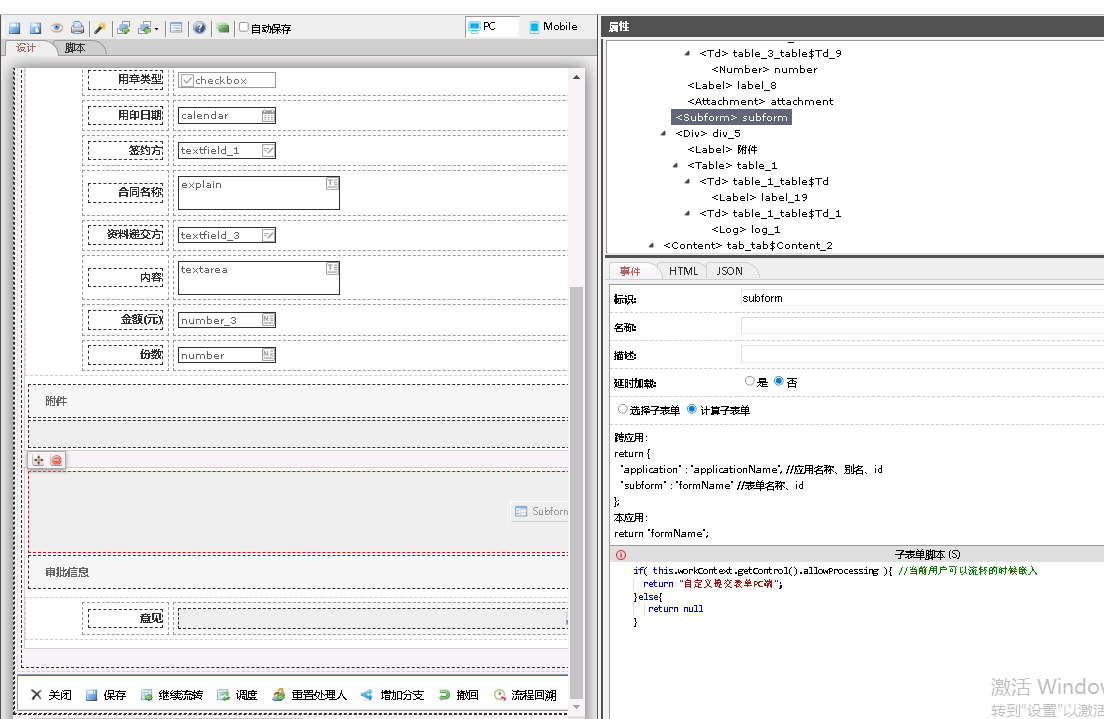The width and height of the screenshot is (1104, 719).
Task: Open the blue question mark help icon
Action: pos(199,28)
